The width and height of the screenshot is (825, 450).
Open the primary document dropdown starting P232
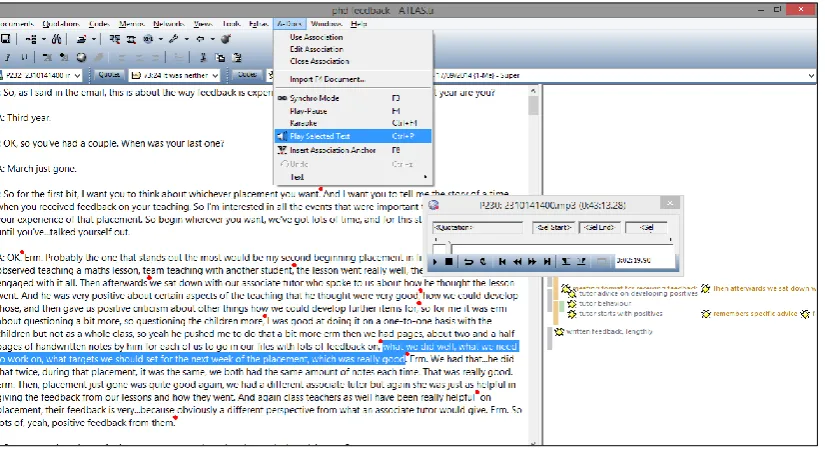77,75
